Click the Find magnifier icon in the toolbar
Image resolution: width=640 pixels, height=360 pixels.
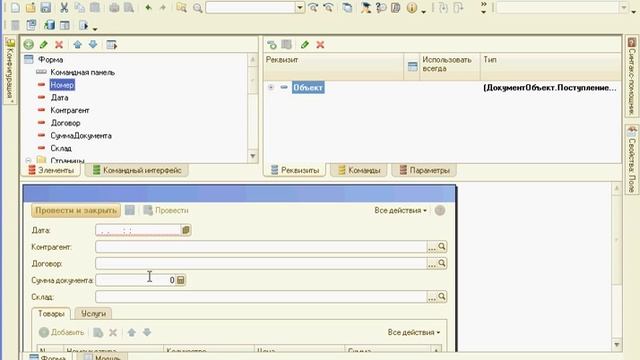point(198,8)
